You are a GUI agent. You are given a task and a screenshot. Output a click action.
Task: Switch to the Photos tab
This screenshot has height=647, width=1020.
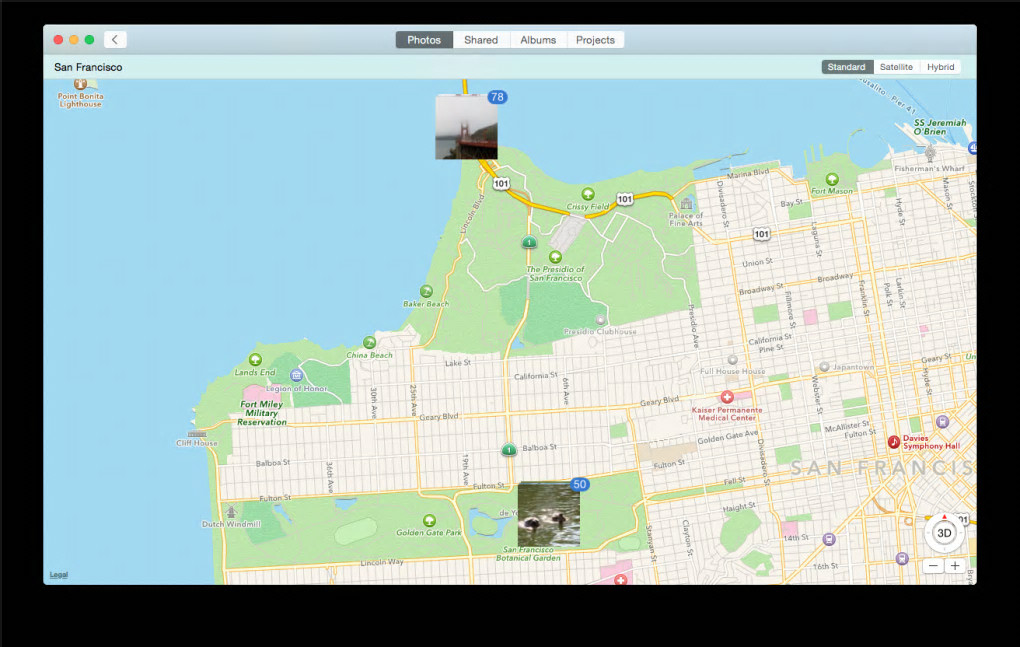[x=424, y=40]
